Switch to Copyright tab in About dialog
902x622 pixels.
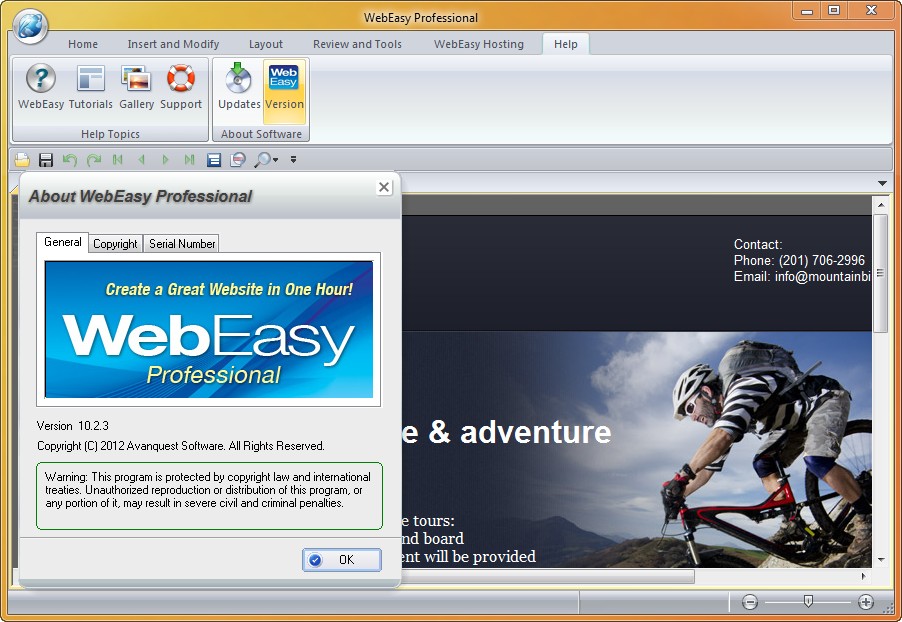point(115,244)
